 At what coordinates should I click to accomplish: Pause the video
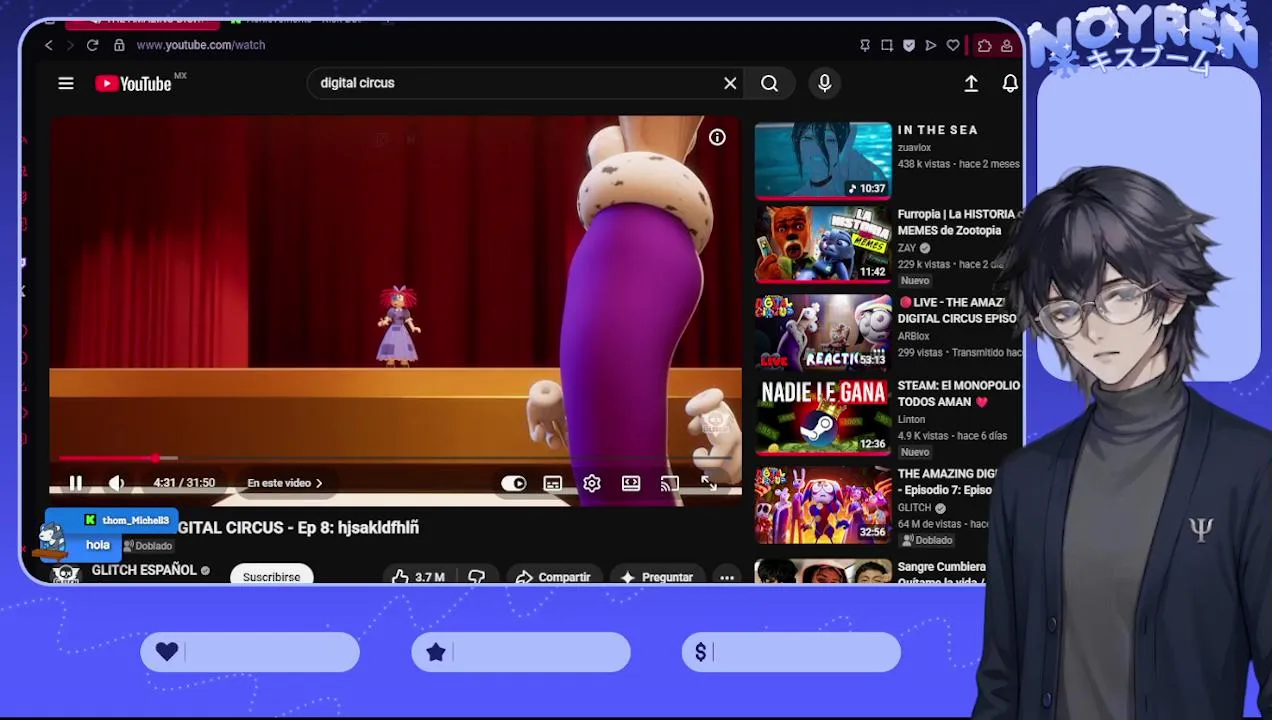coord(75,483)
